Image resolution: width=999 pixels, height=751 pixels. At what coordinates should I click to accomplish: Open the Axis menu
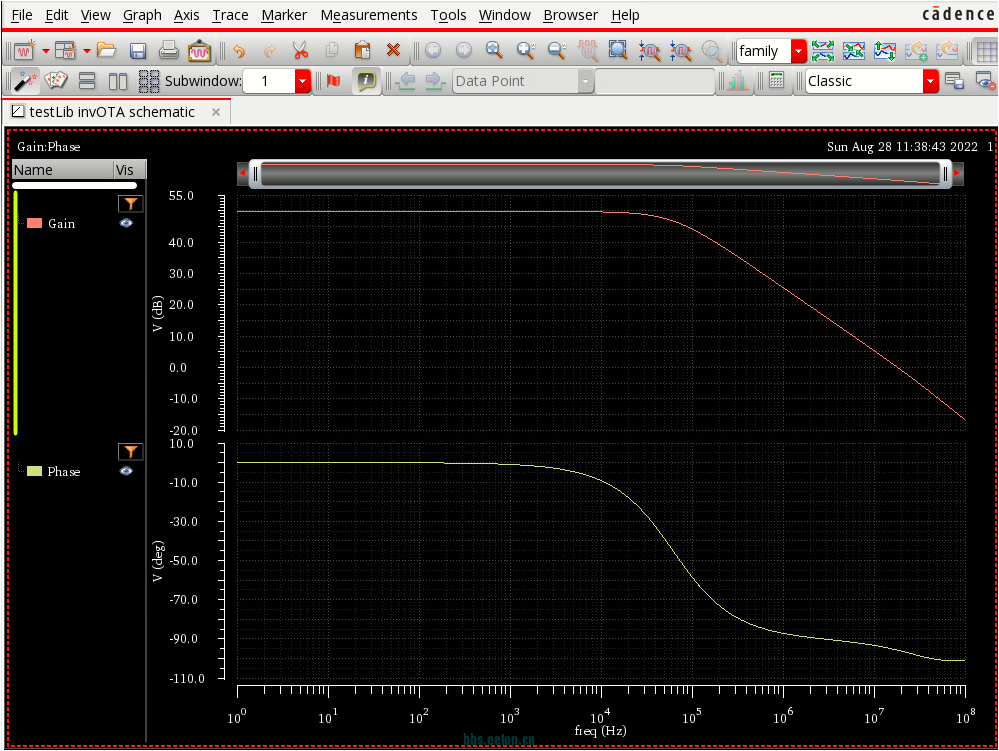[x=186, y=15]
